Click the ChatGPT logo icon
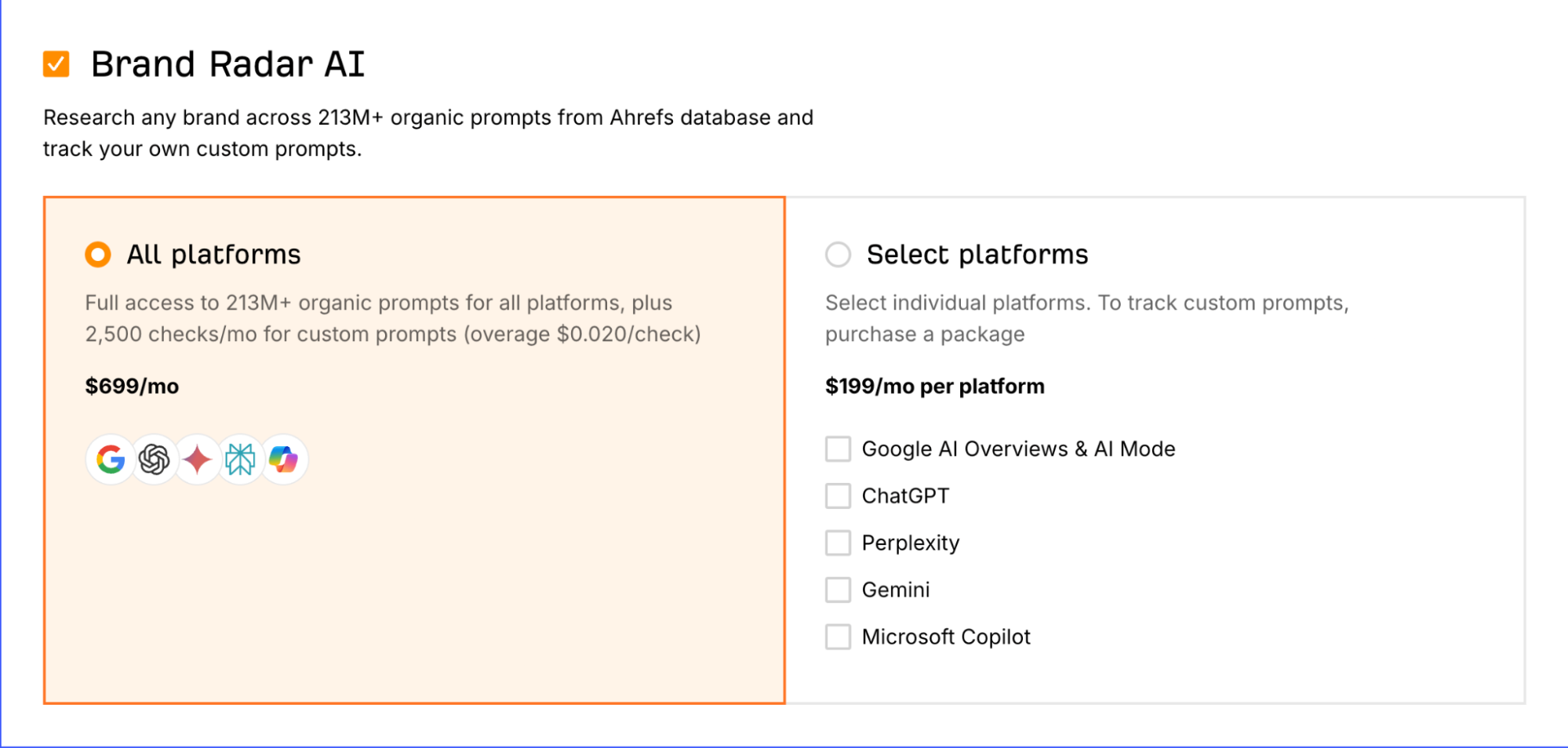The height and width of the screenshot is (748, 1568). click(x=154, y=459)
